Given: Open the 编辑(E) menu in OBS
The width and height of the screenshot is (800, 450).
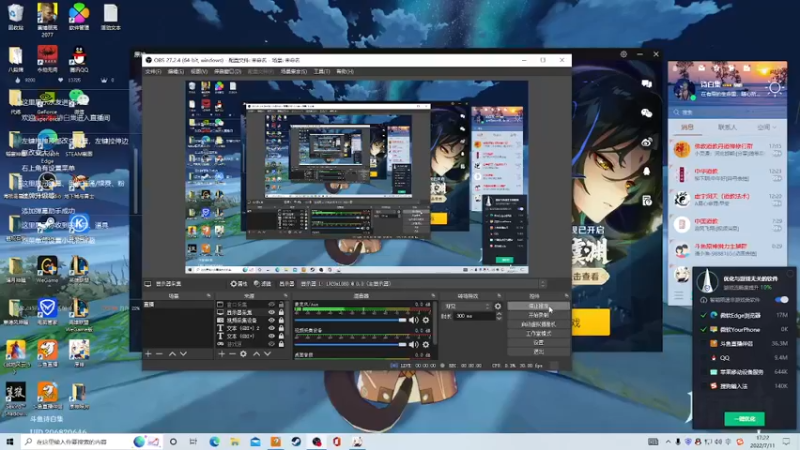Looking at the screenshot, I should pos(176,72).
